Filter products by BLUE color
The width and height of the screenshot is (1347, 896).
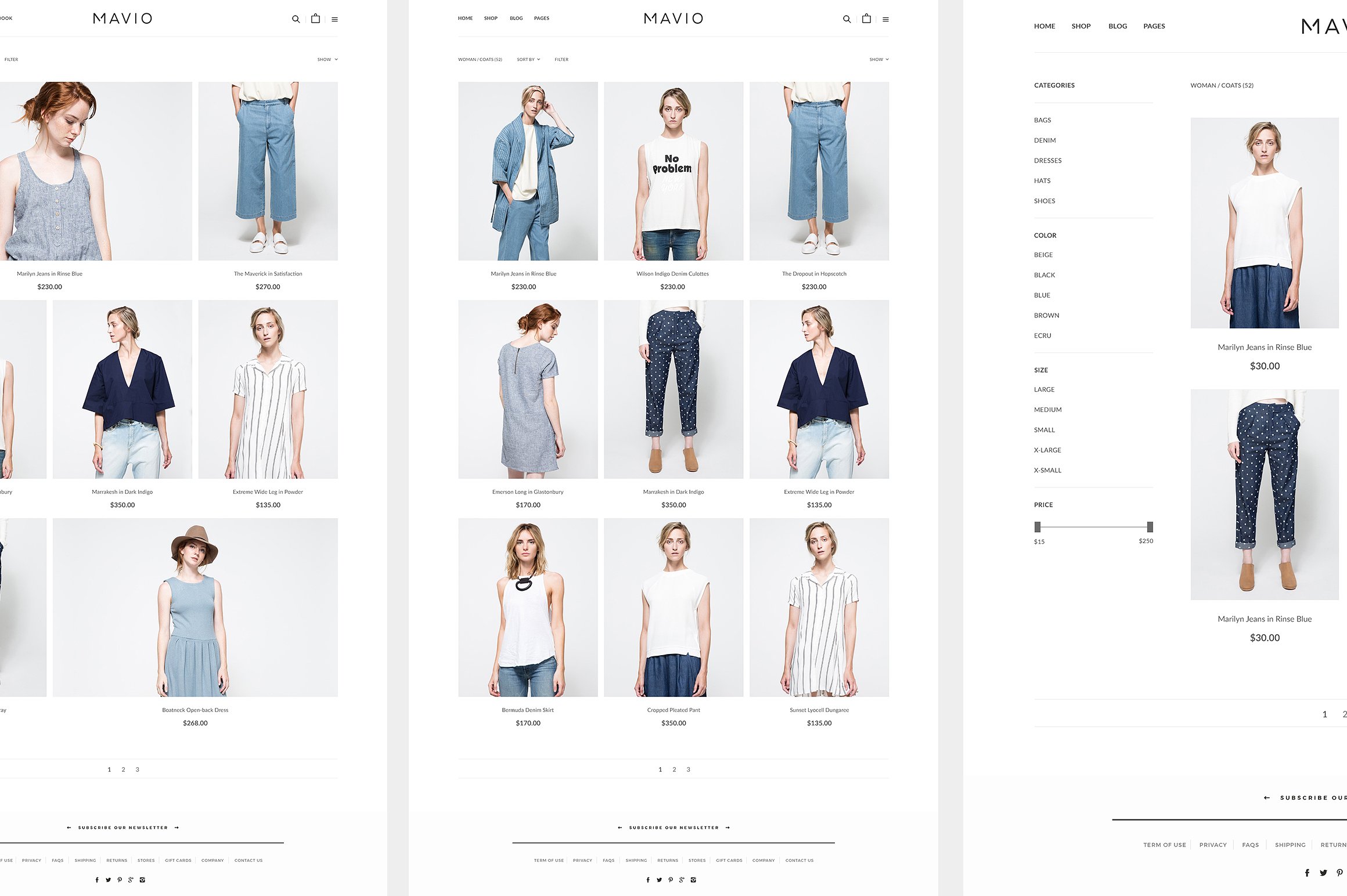pyautogui.click(x=1042, y=295)
